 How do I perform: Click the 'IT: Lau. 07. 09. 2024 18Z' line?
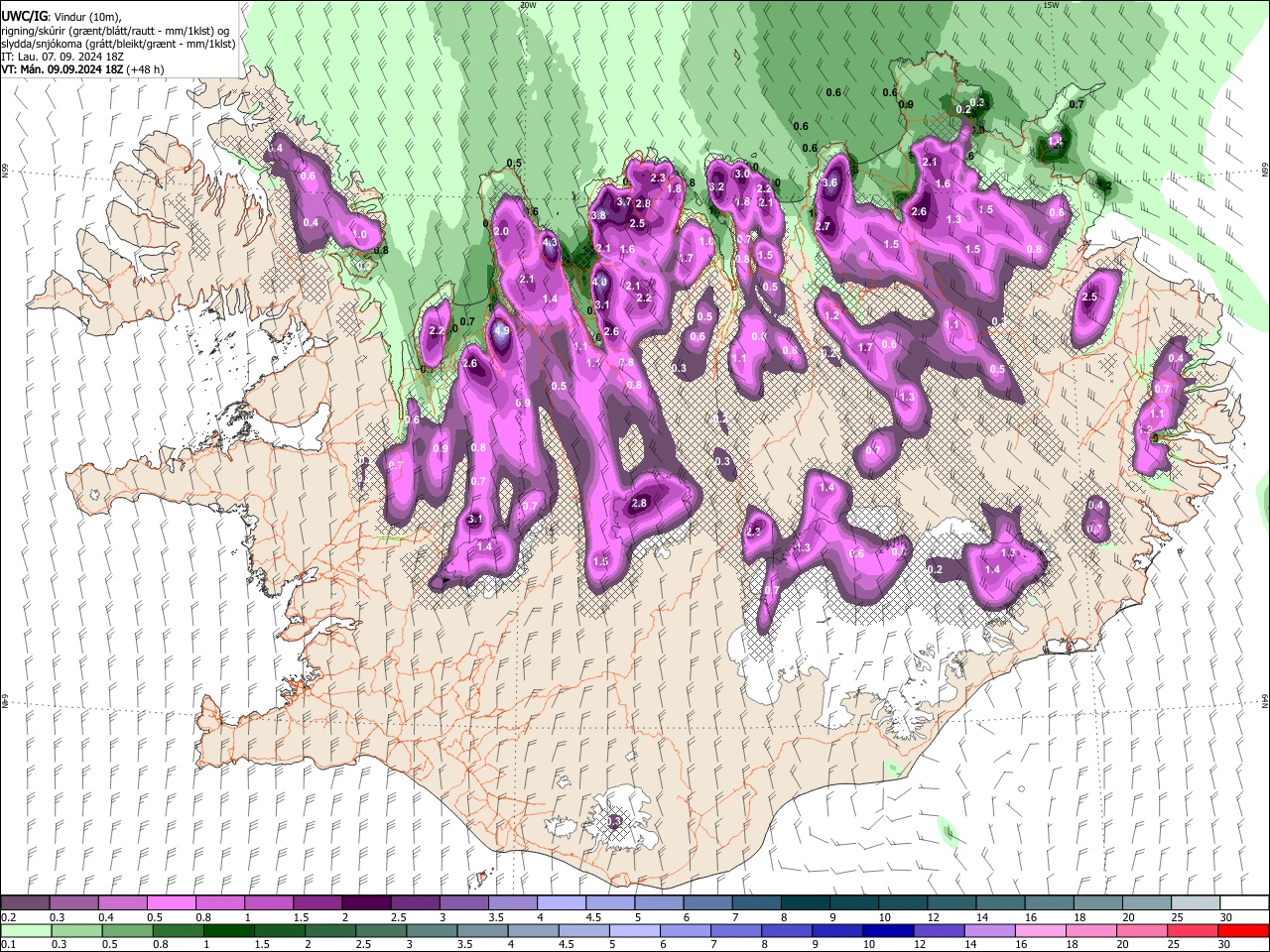tap(63, 57)
